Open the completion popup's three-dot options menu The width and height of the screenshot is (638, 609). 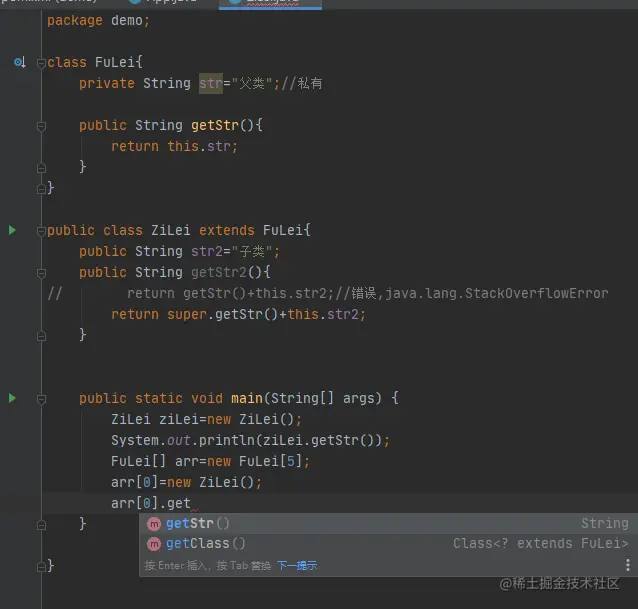coord(628,565)
